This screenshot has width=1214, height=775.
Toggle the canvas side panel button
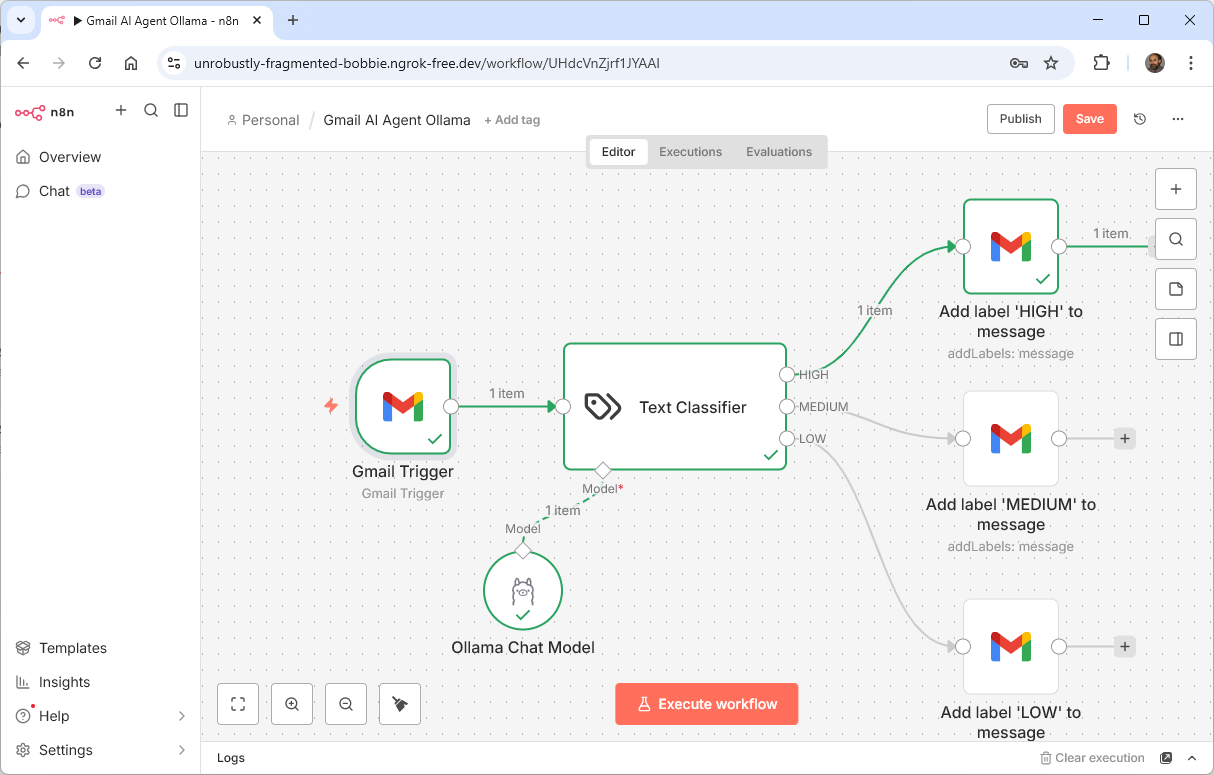point(1176,340)
